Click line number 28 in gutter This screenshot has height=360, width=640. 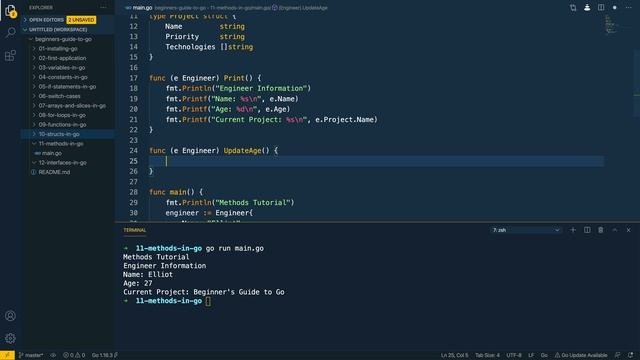click(133, 192)
